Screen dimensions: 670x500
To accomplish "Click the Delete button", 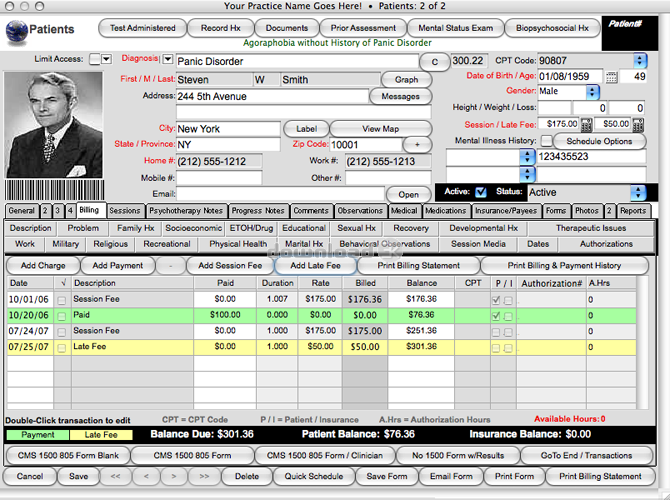I will click(x=247, y=476).
